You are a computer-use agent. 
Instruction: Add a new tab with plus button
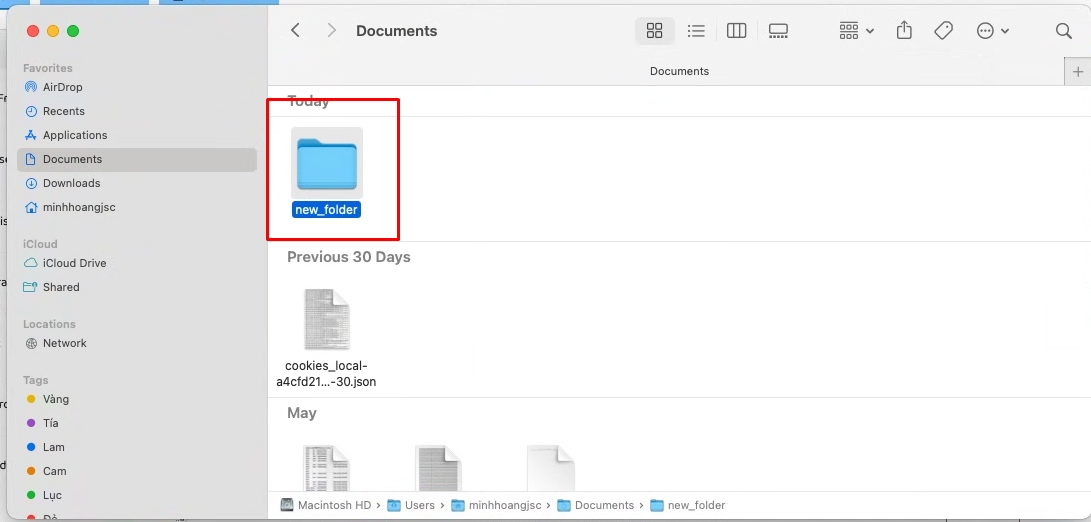1077,71
